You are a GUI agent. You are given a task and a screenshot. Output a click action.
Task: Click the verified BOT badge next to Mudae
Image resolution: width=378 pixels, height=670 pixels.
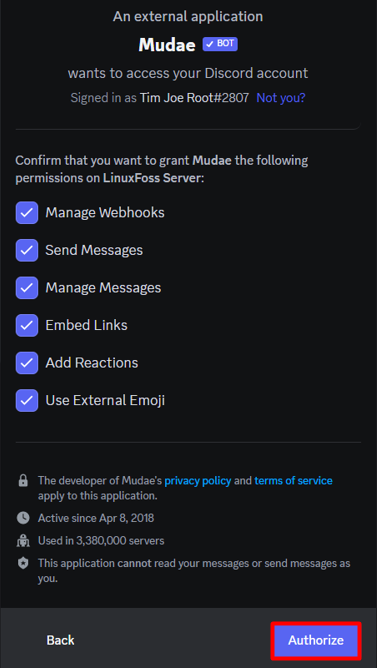(x=220, y=44)
